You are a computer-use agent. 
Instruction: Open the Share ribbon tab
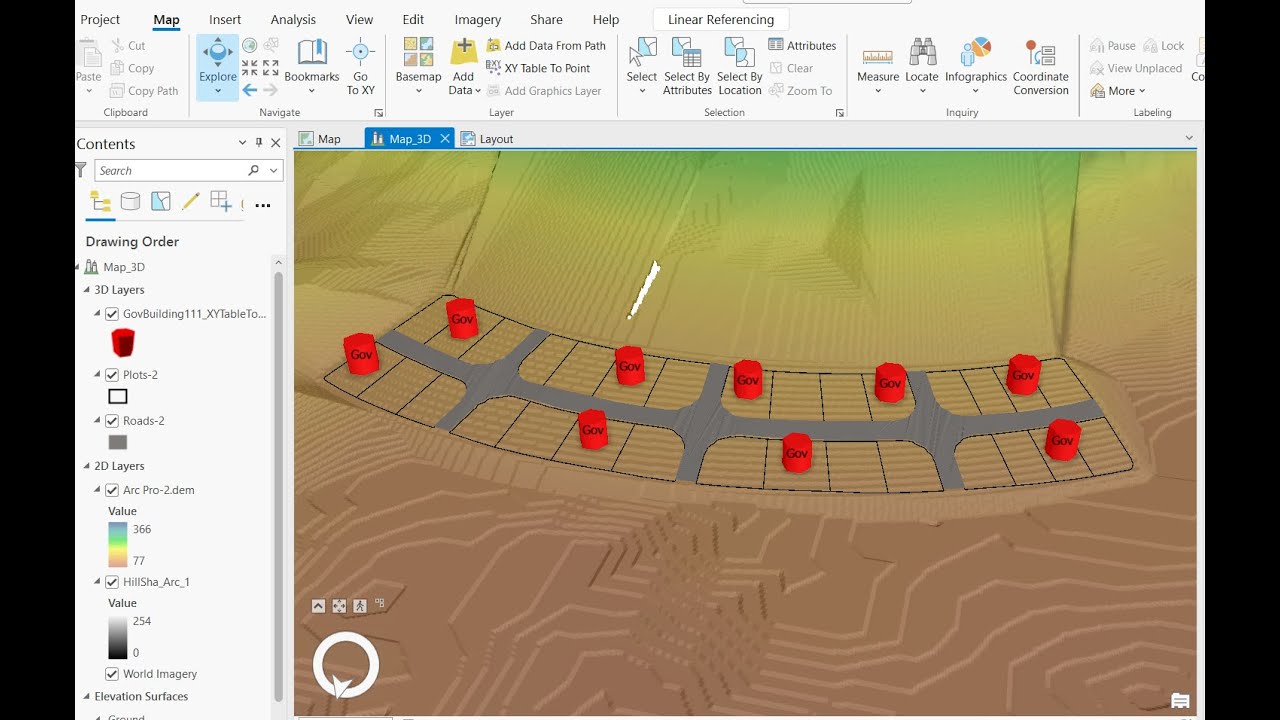pyautogui.click(x=546, y=20)
